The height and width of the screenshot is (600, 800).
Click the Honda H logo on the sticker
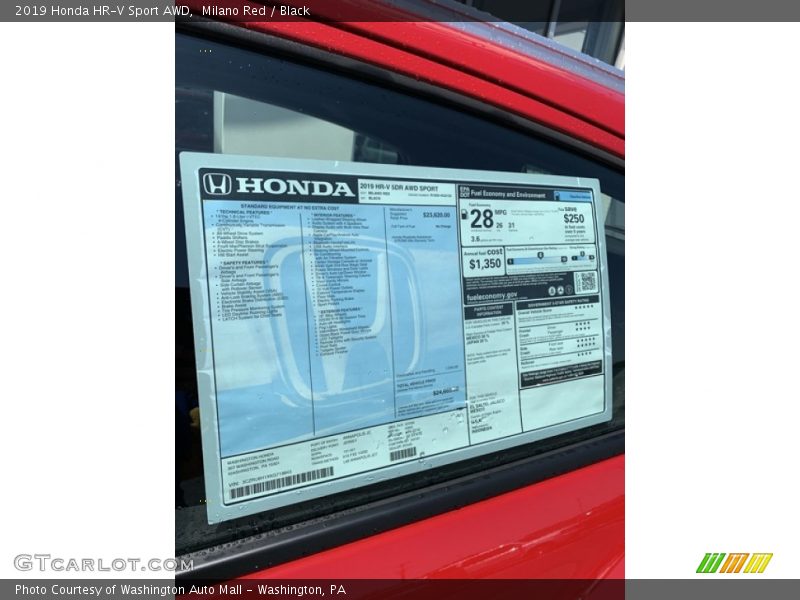(x=217, y=184)
